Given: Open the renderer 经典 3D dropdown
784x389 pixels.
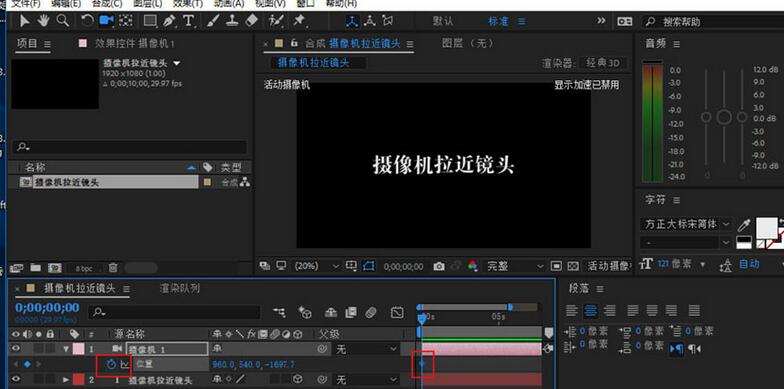Looking at the screenshot, I should [604, 64].
